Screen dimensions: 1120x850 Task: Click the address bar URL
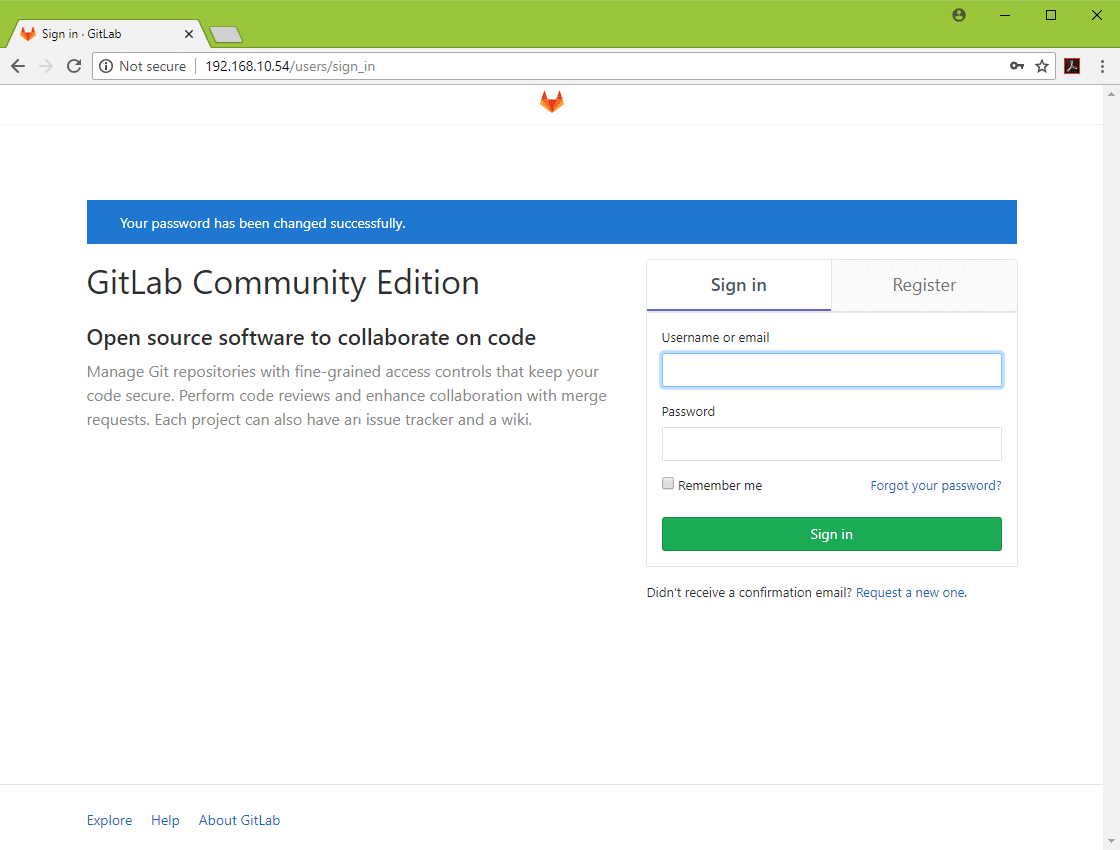tap(290, 66)
